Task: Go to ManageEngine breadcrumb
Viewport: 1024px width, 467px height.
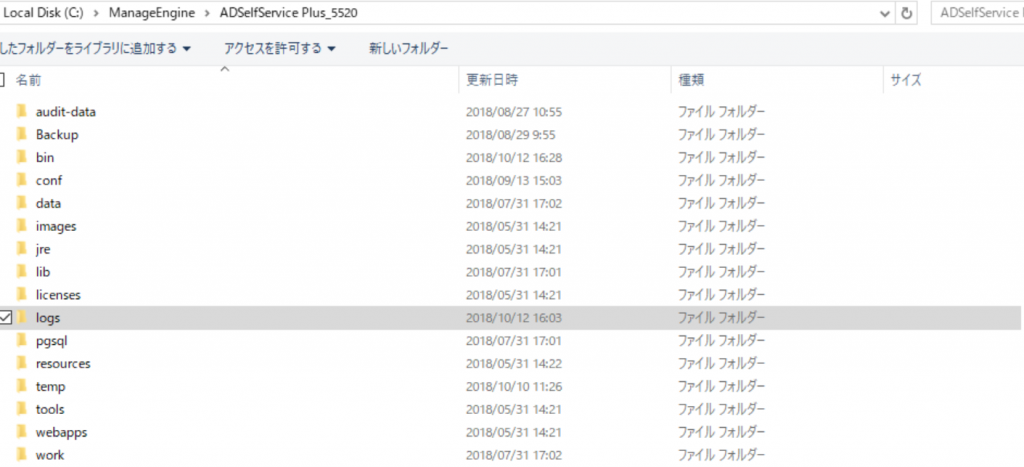Action: coord(152,13)
